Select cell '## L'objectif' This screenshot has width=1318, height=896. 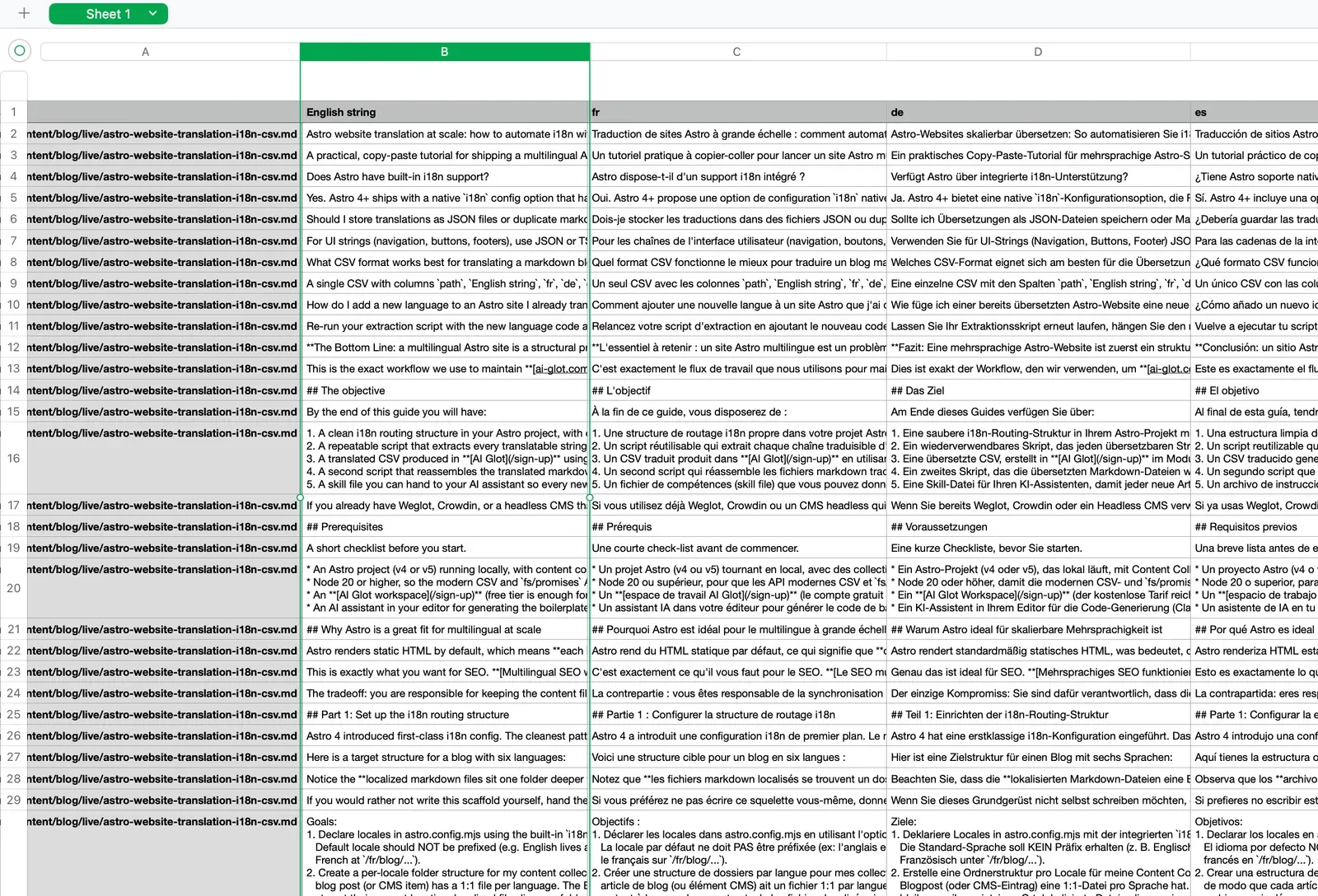click(738, 390)
